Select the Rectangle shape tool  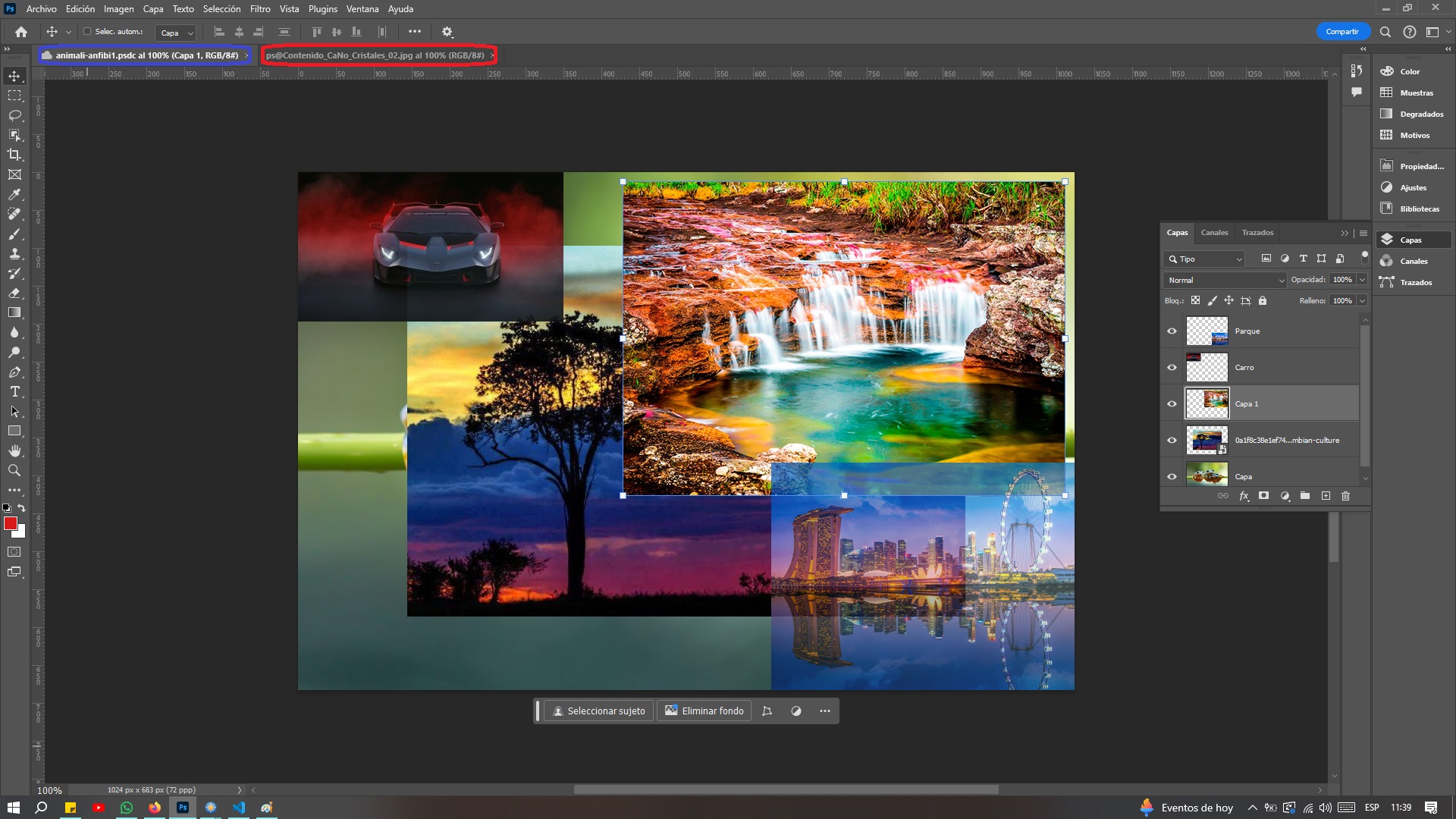coord(14,431)
